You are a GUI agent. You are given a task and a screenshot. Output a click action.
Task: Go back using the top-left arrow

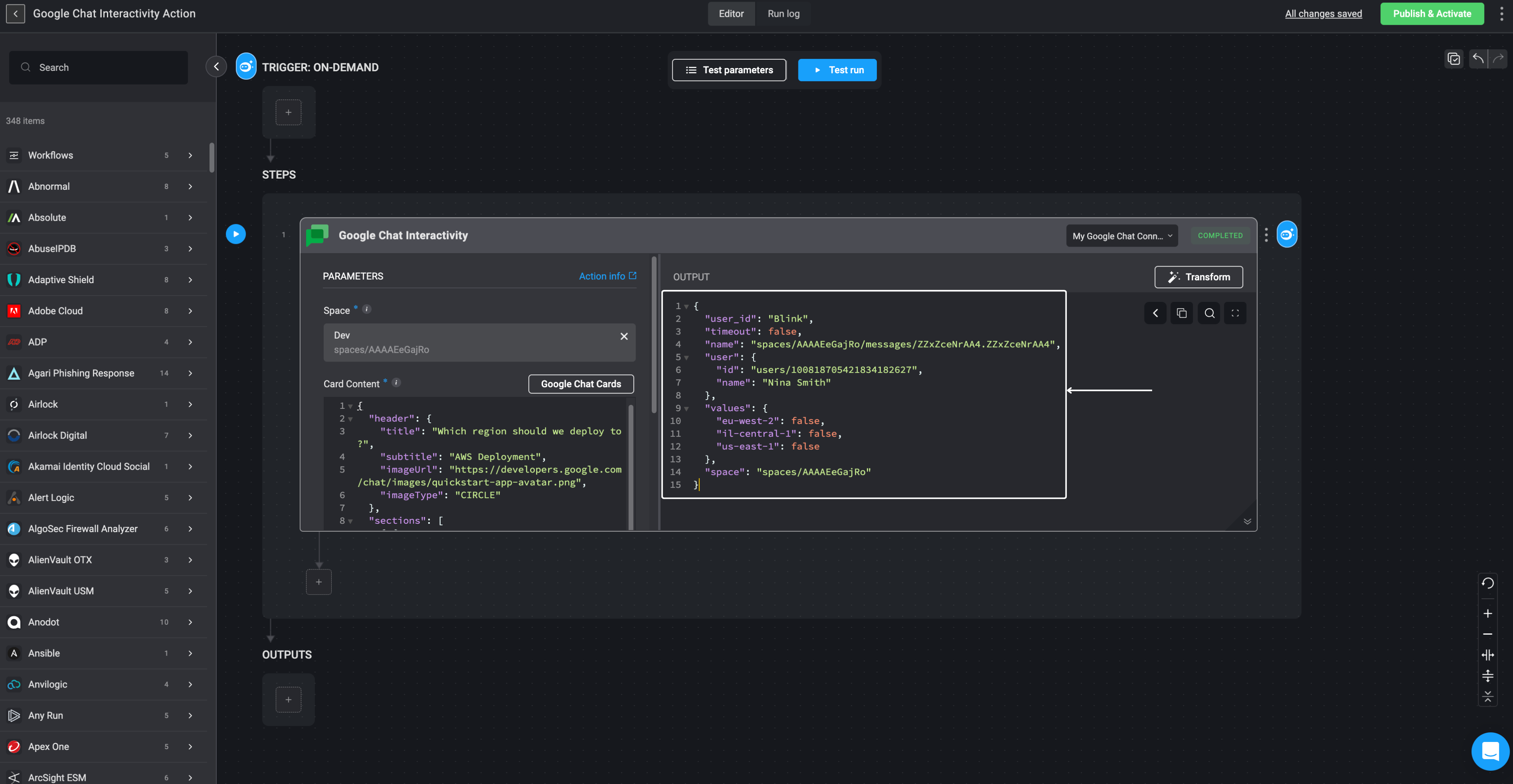pyautogui.click(x=15, y=14)
